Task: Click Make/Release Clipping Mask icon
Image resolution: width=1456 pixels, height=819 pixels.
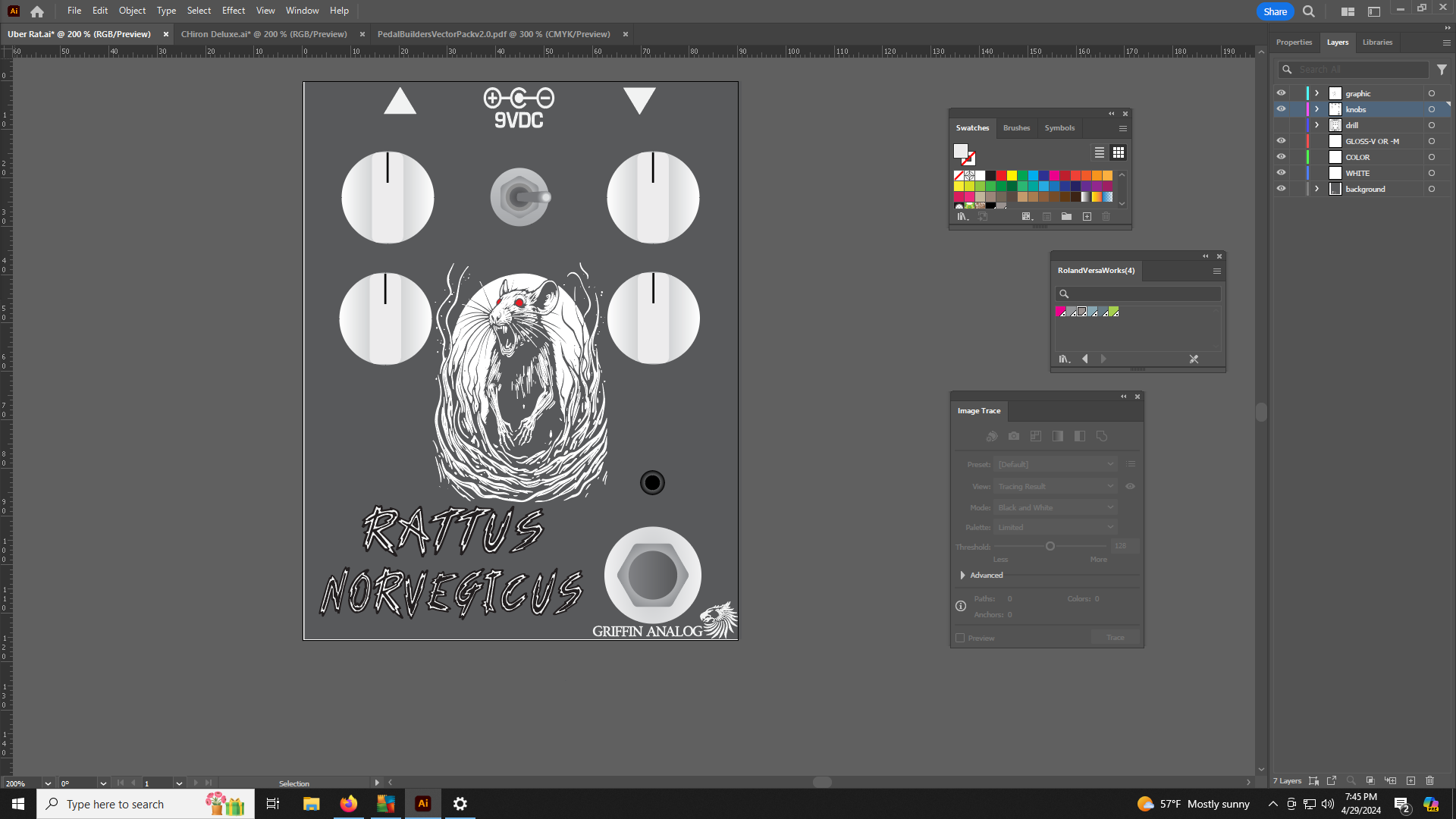Action: [x=1370, y=780]
